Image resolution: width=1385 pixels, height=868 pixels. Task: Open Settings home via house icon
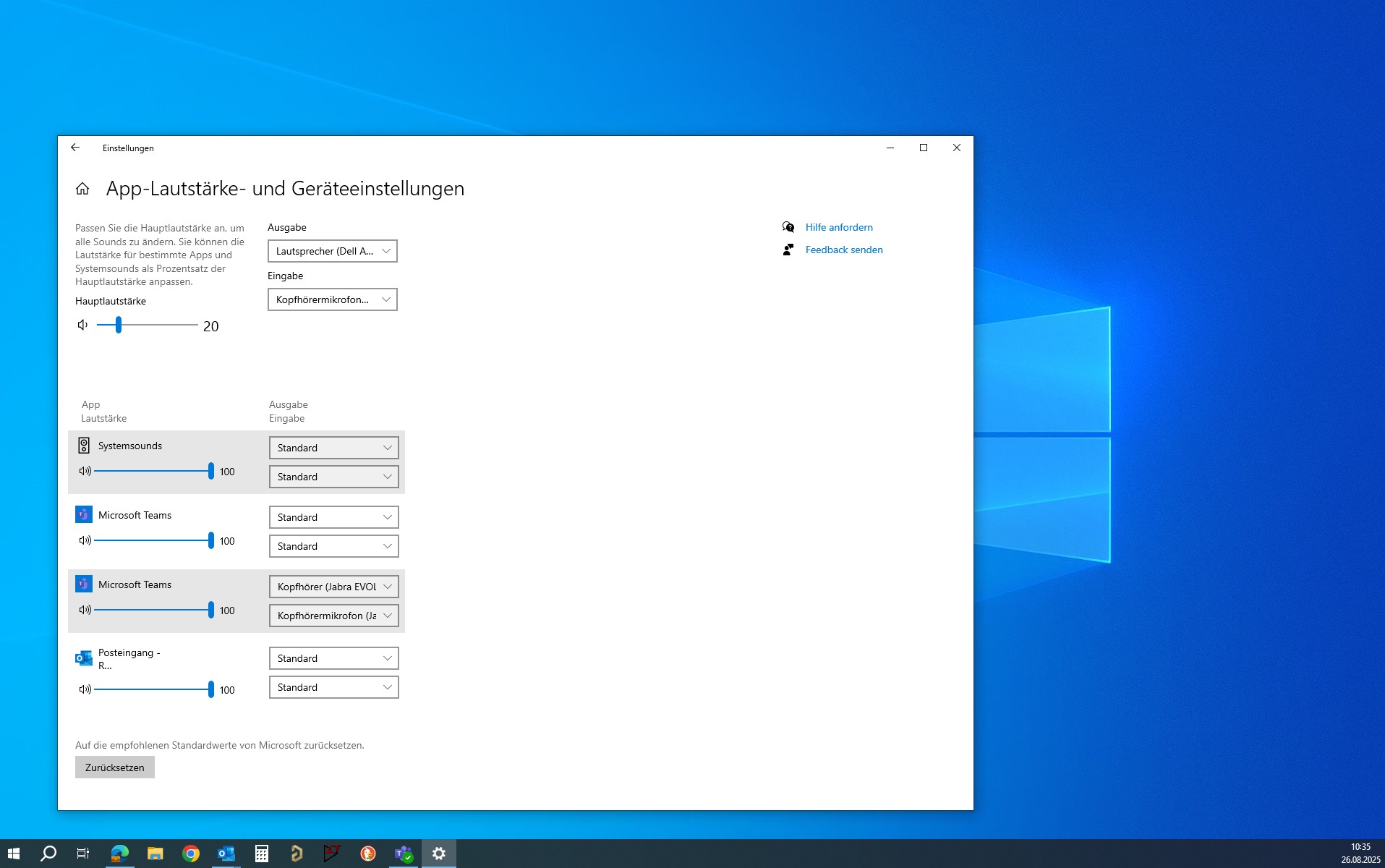click(82, 189)
